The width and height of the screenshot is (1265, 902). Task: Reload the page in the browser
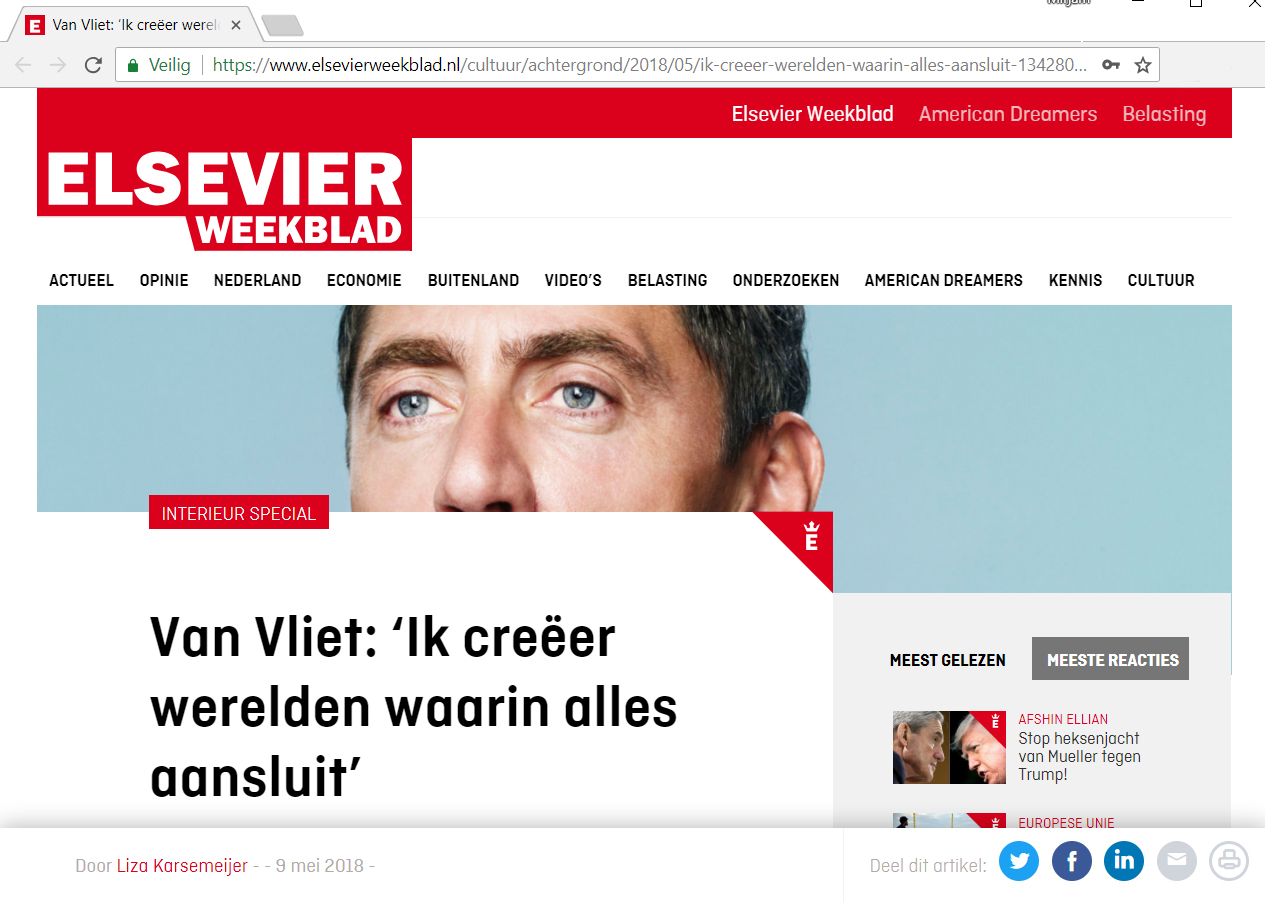coord(93,65)
